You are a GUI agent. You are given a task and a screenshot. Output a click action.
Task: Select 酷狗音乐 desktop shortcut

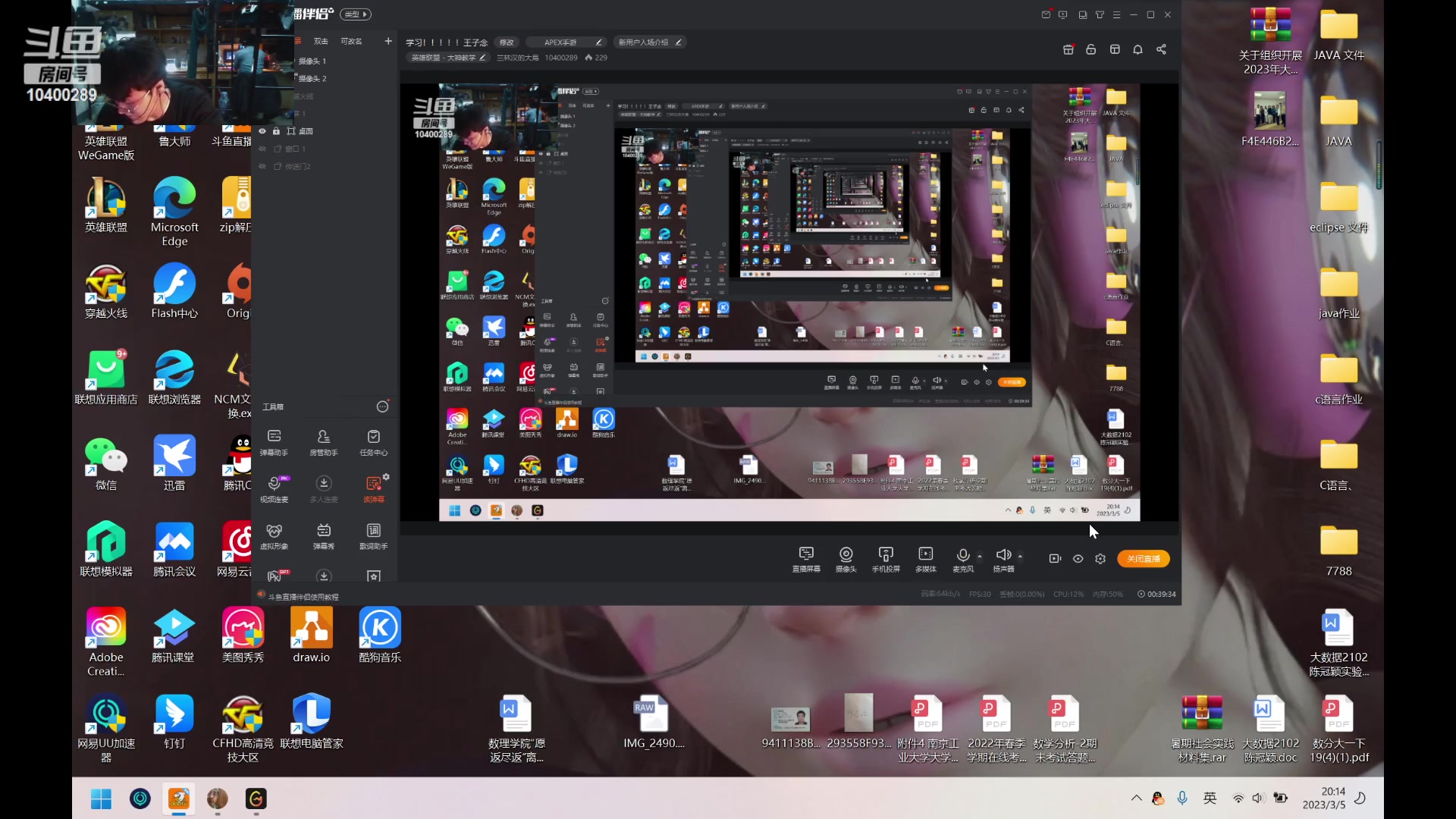pos(380,635)
